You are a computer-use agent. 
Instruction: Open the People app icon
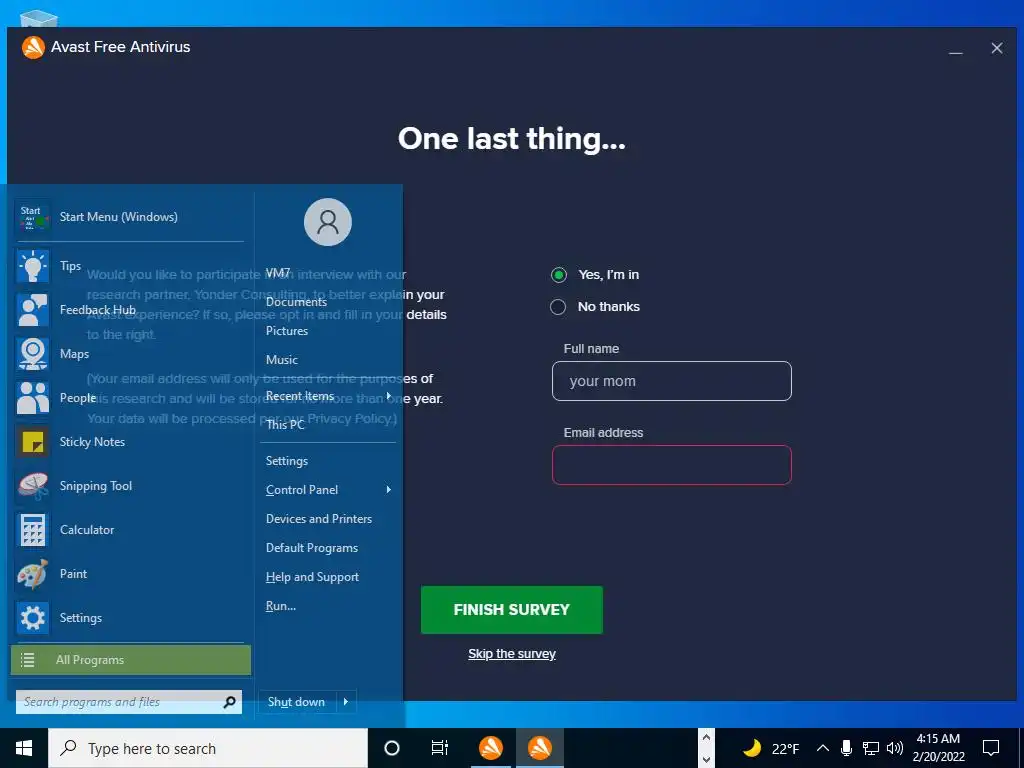point(32,398)
